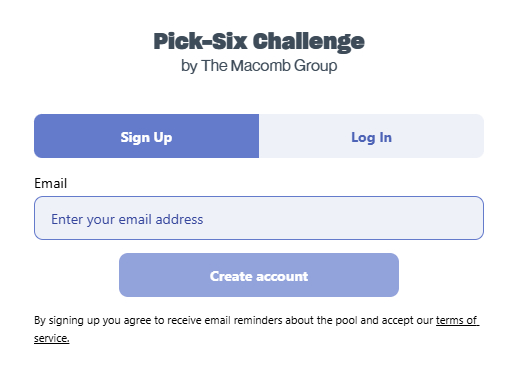Click the "terms of" underlined text
This screenshot has width=517, height=378.
457,320
